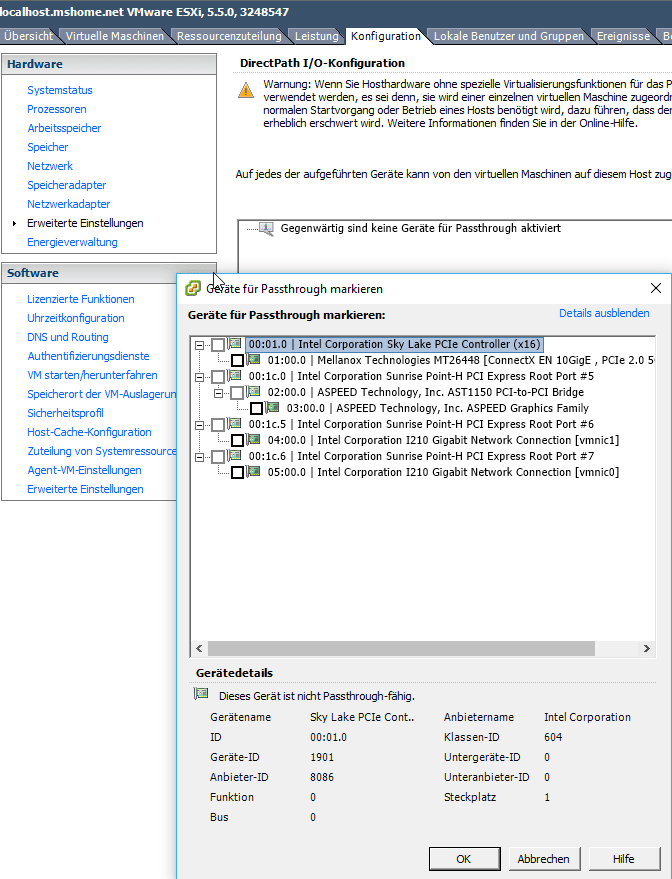Open Hilfe in the dialog
672x879 pixels.
tap(623, 858)
